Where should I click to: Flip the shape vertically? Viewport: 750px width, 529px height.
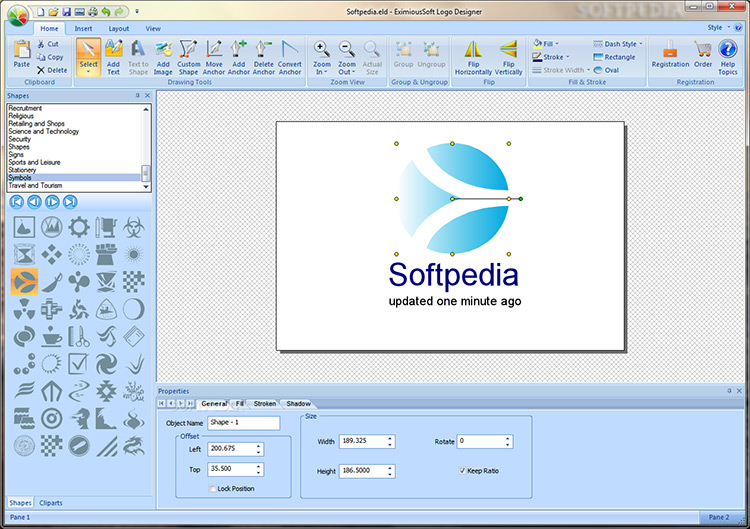point(508,57)
